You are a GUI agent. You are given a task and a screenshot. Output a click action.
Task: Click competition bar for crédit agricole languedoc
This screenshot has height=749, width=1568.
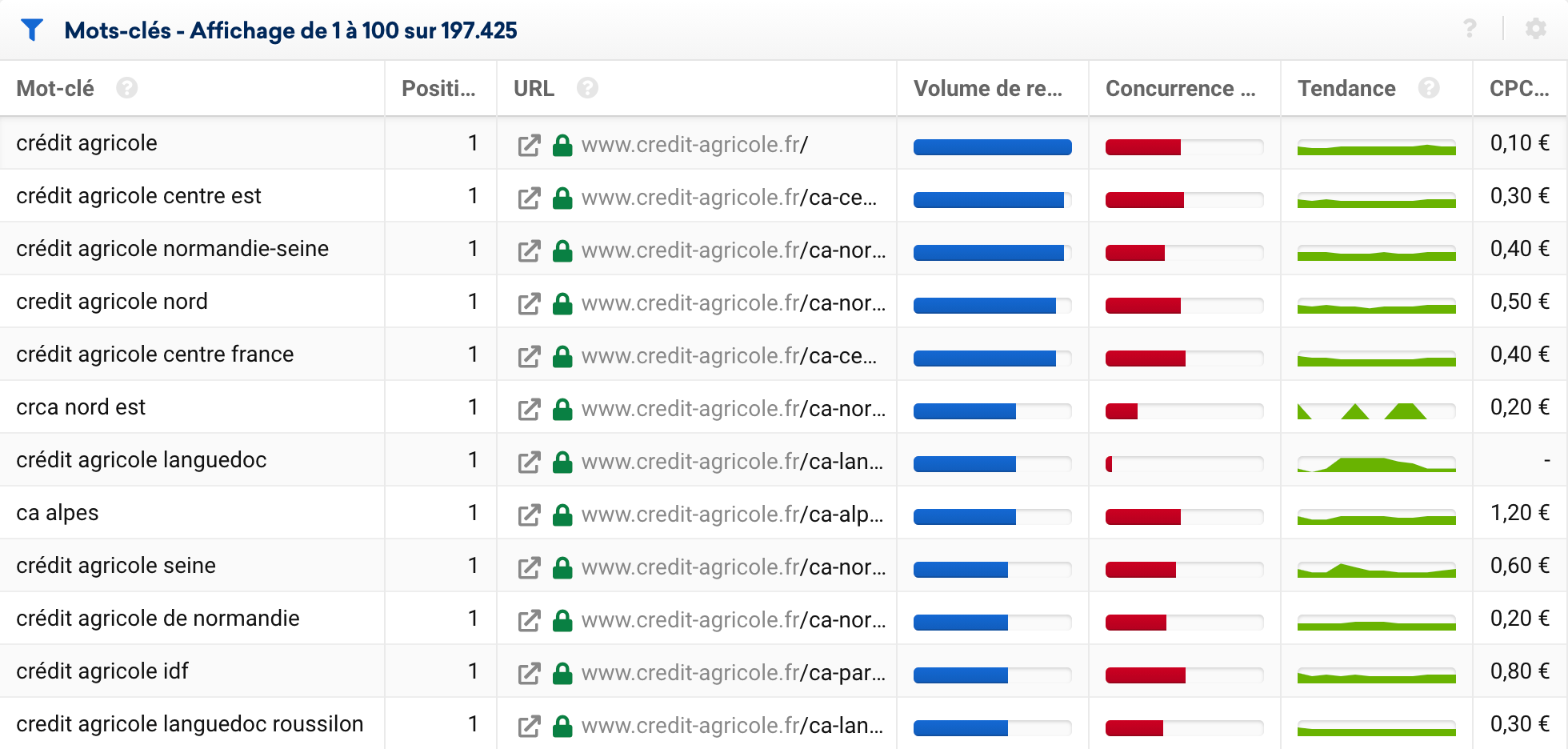pos(1184,463)
